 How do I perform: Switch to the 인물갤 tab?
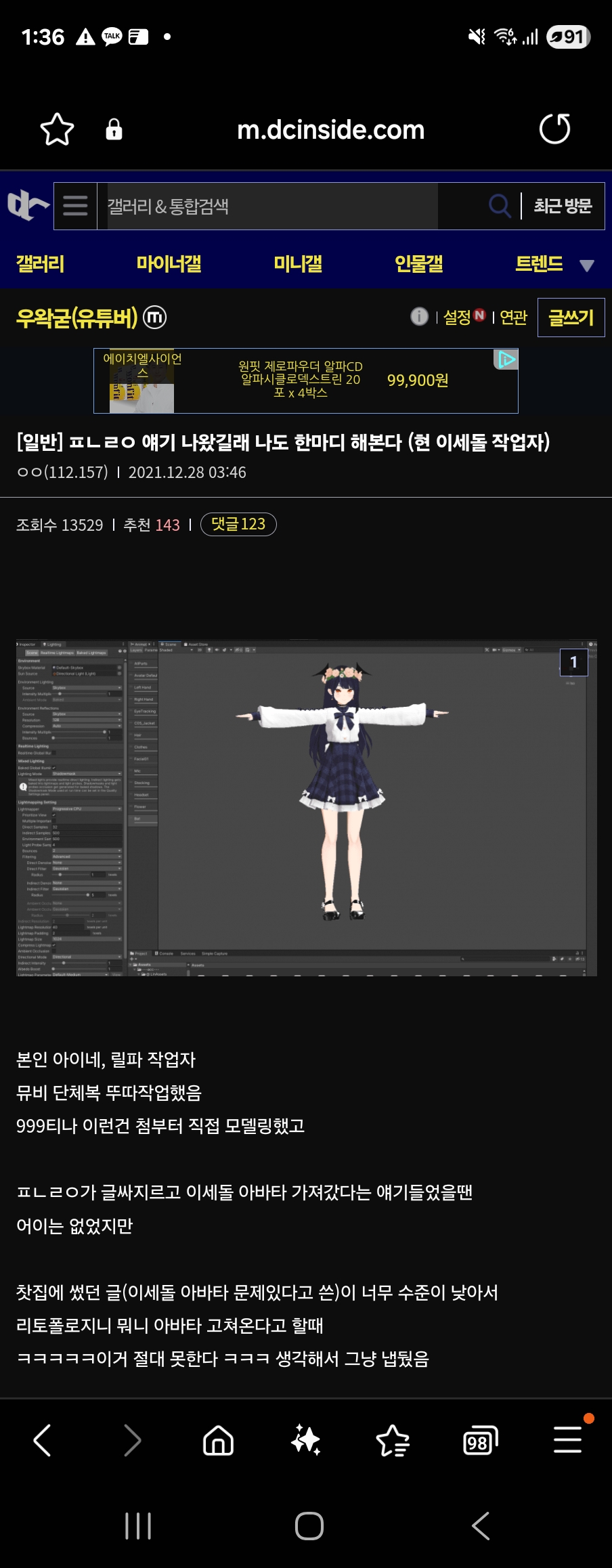(x=419, y=264)
